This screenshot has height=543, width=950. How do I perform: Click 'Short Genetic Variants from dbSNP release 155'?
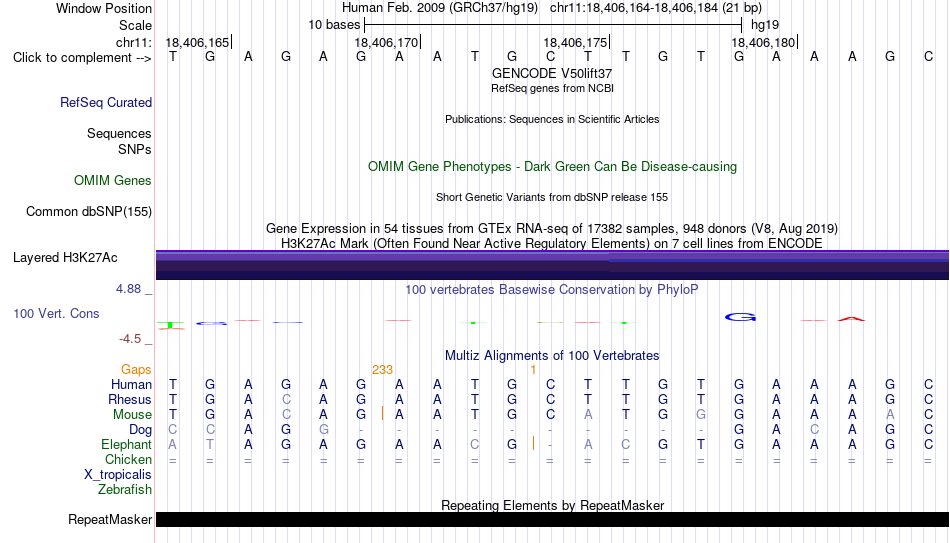coord(552,198)
